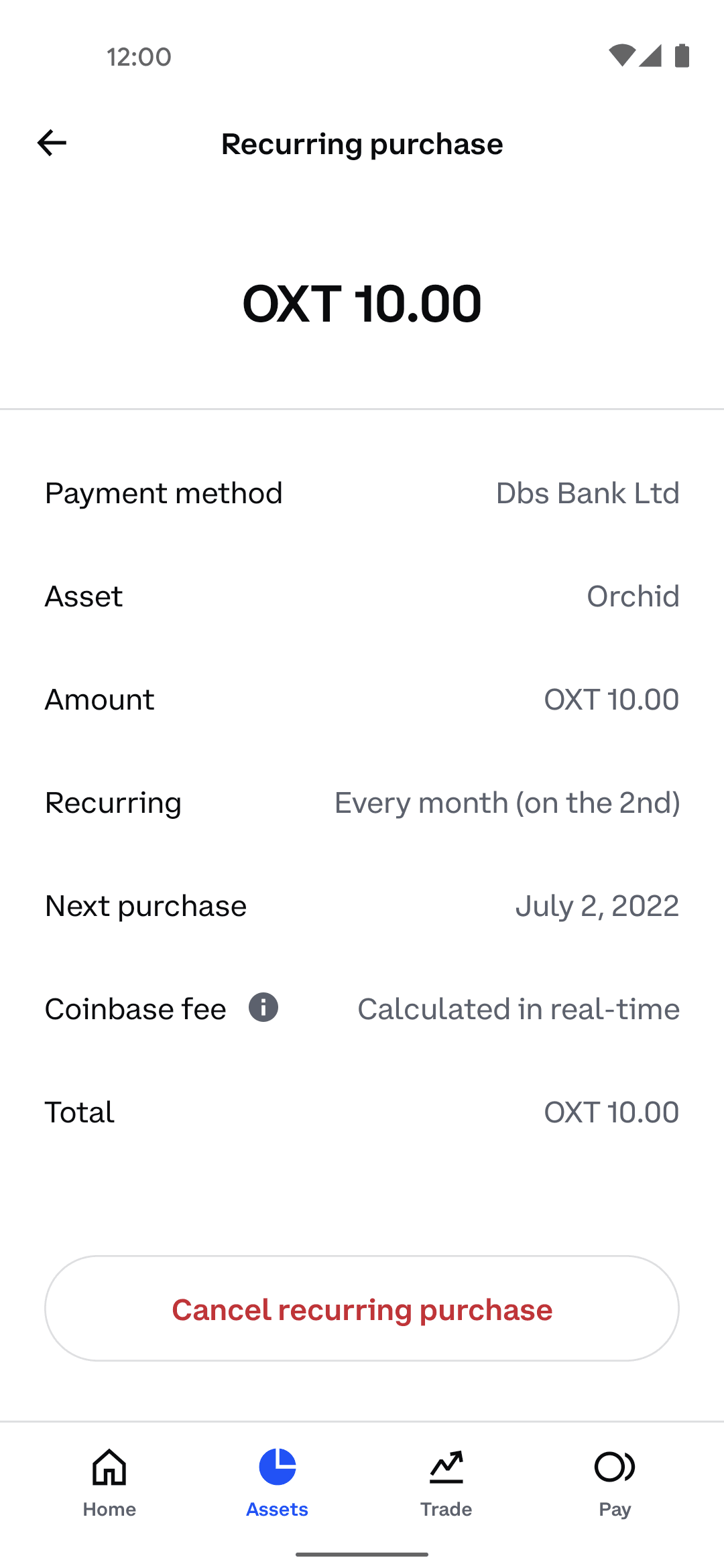724x1568 pixels.
Task: Tap the Recurring purchase page title
Action: click(362, 144)
